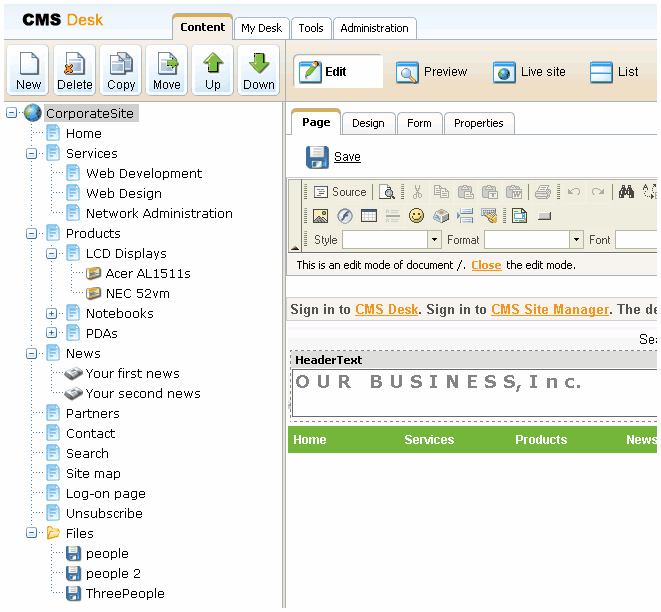Switch to Preview view mode
This screenshot has width=661, height=612.
pos(432,72)
